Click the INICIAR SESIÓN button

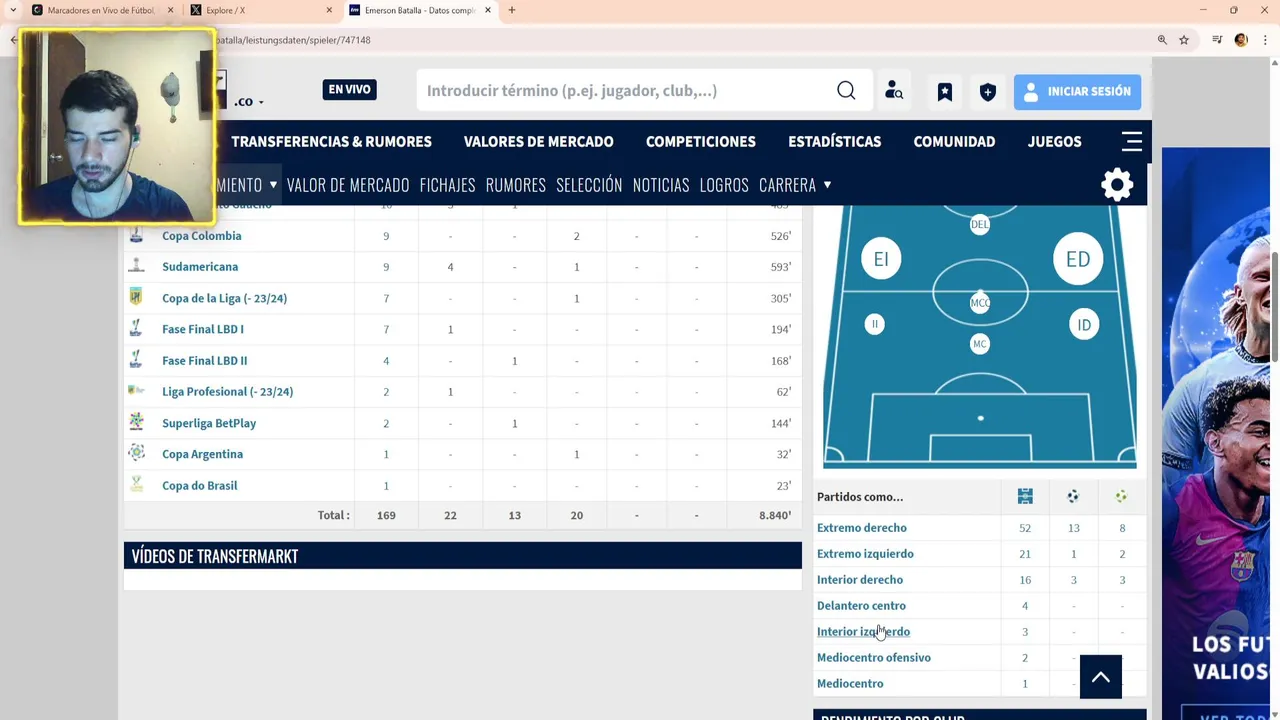[1077, 91]
